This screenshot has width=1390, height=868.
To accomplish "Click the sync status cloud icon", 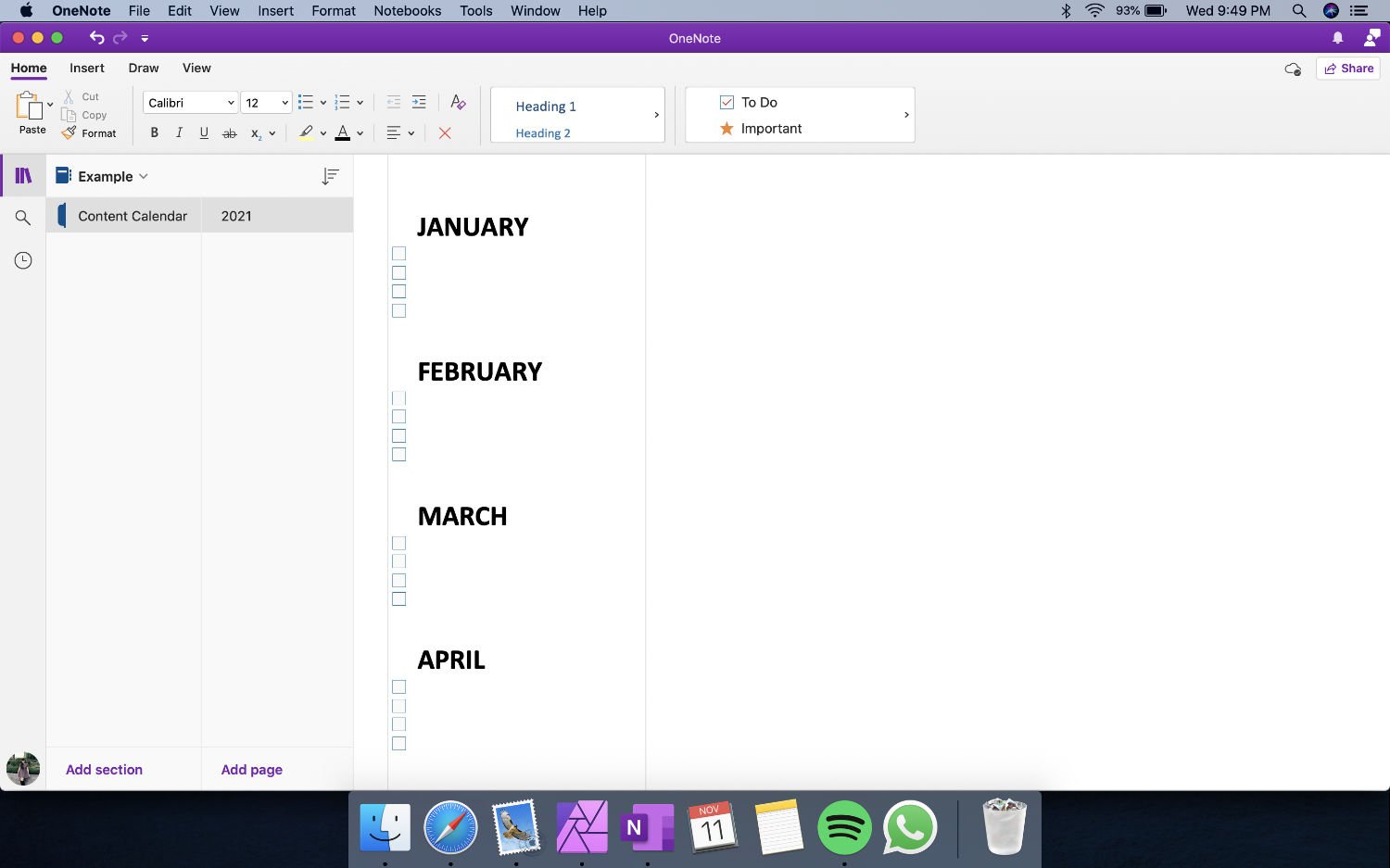I will [x=1293, y=69].
